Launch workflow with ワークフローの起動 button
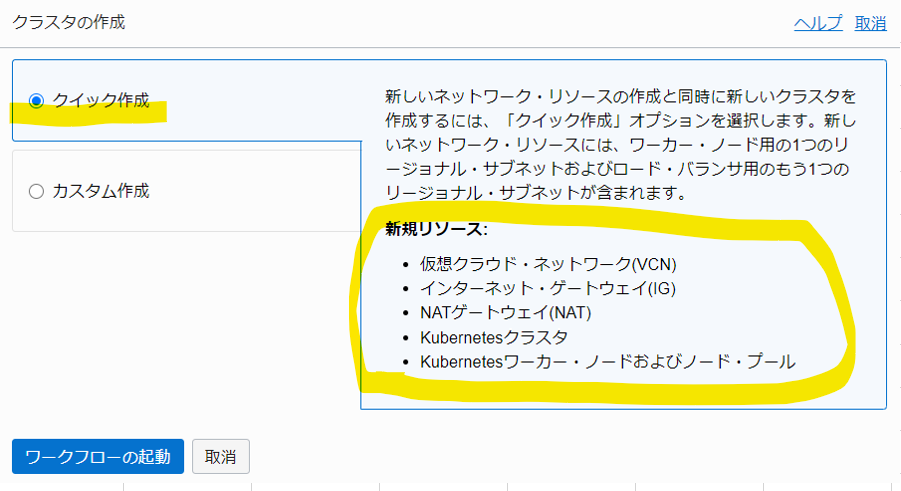The height and width of the screenshot is (491, 901). tap(98, 457)
